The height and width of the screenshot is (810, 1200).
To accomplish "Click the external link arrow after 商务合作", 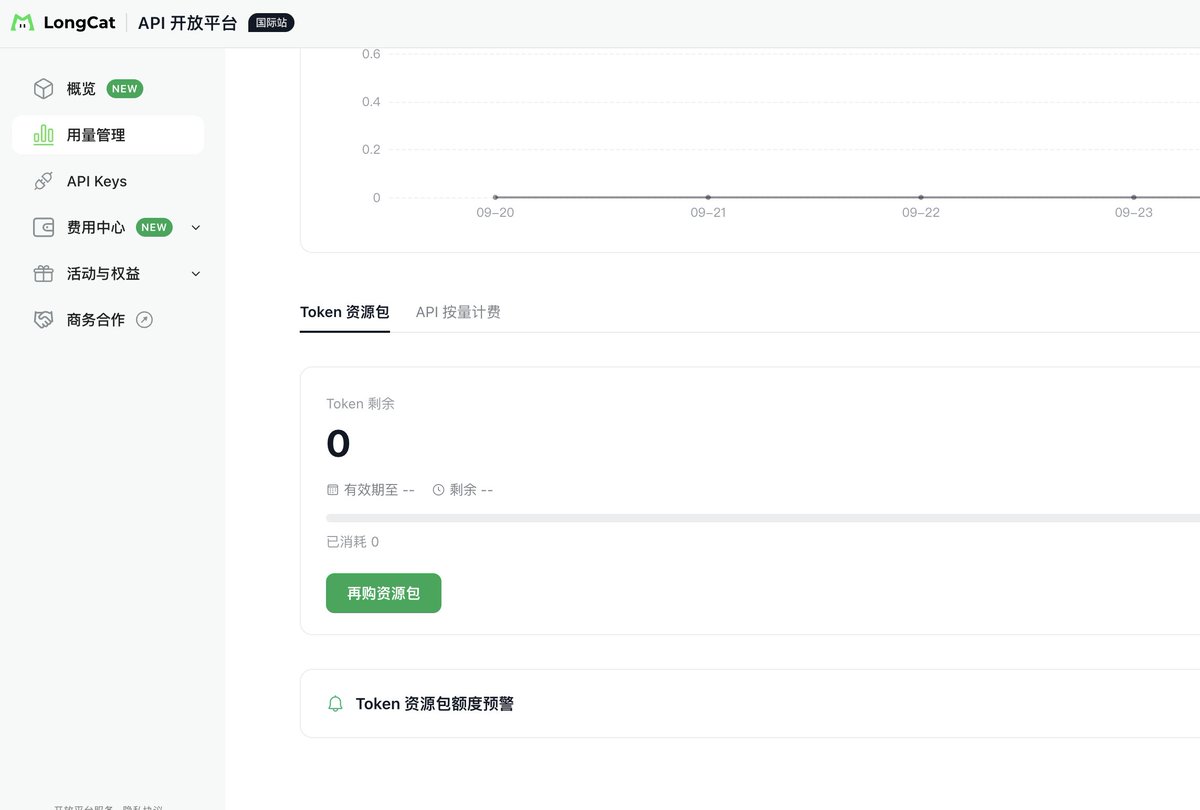I will (144, 320).
